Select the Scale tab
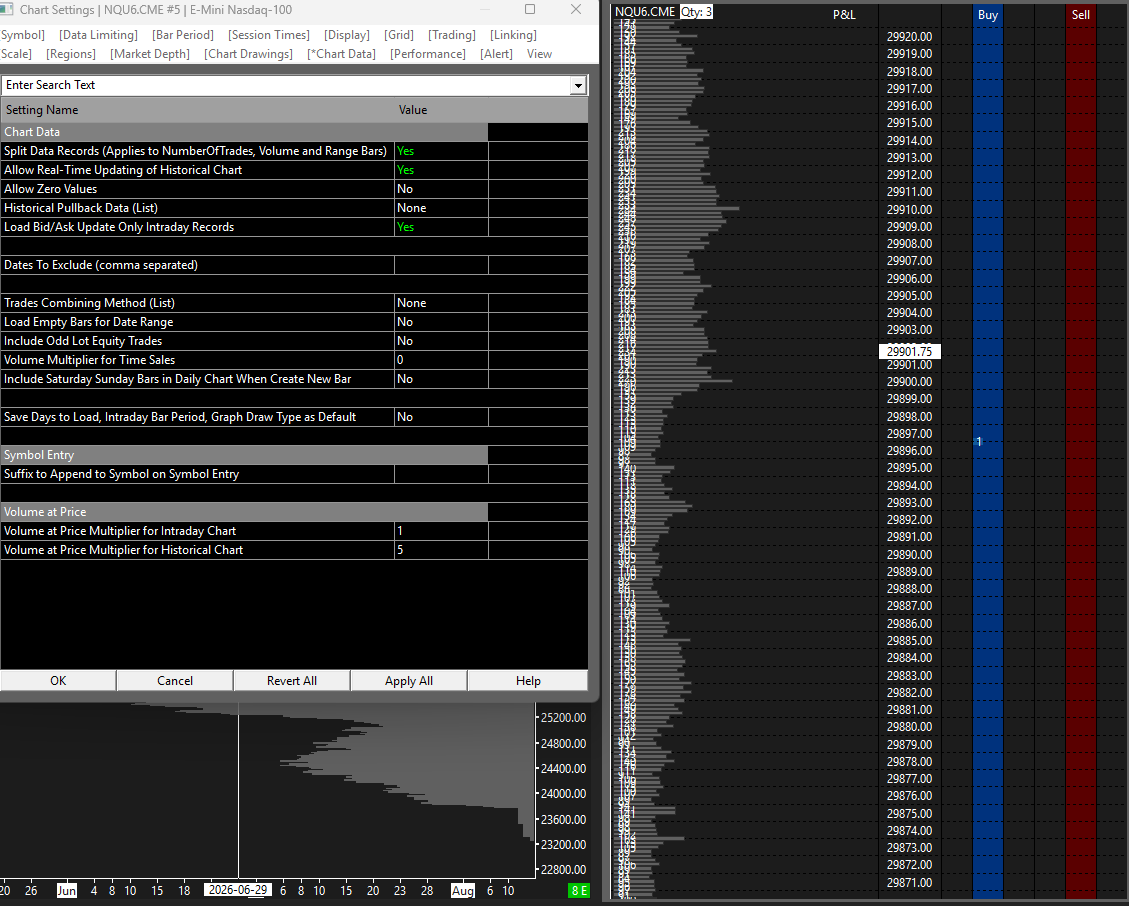1129x906 pixels. click(x=16, y=54)
